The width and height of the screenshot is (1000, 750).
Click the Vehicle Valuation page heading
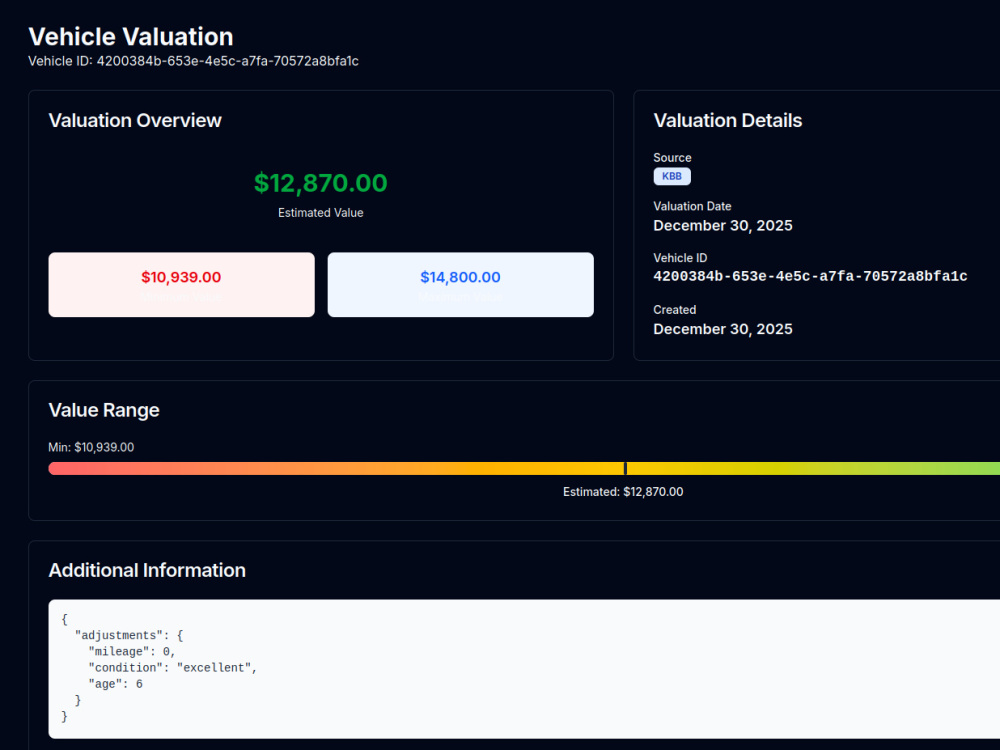point(131,36)
